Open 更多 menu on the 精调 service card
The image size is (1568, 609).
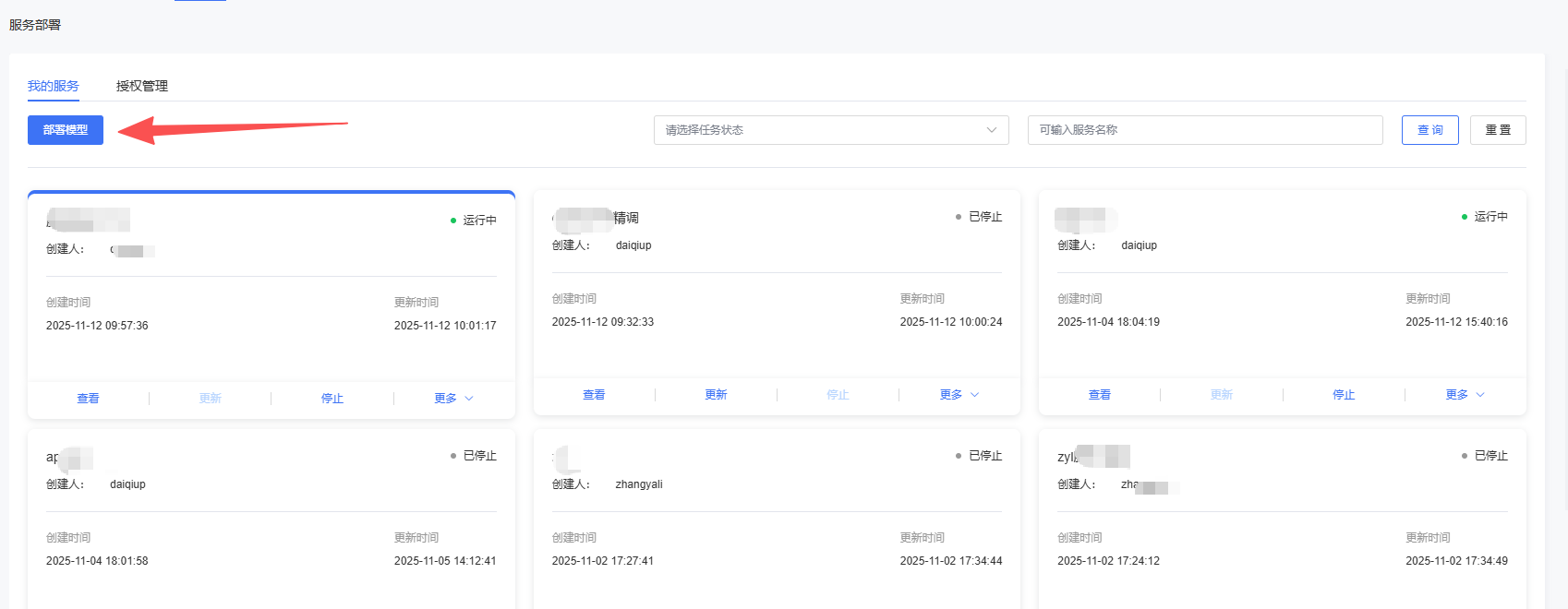[x=959, y=395]
